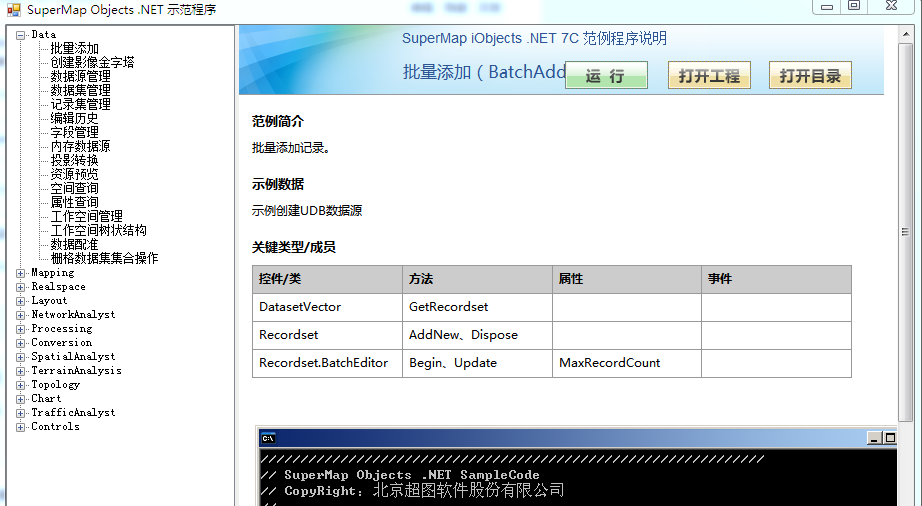This screenshot has height=506, width=922.
Task: Select 属性查询 sample
Action: pos(75,202)
